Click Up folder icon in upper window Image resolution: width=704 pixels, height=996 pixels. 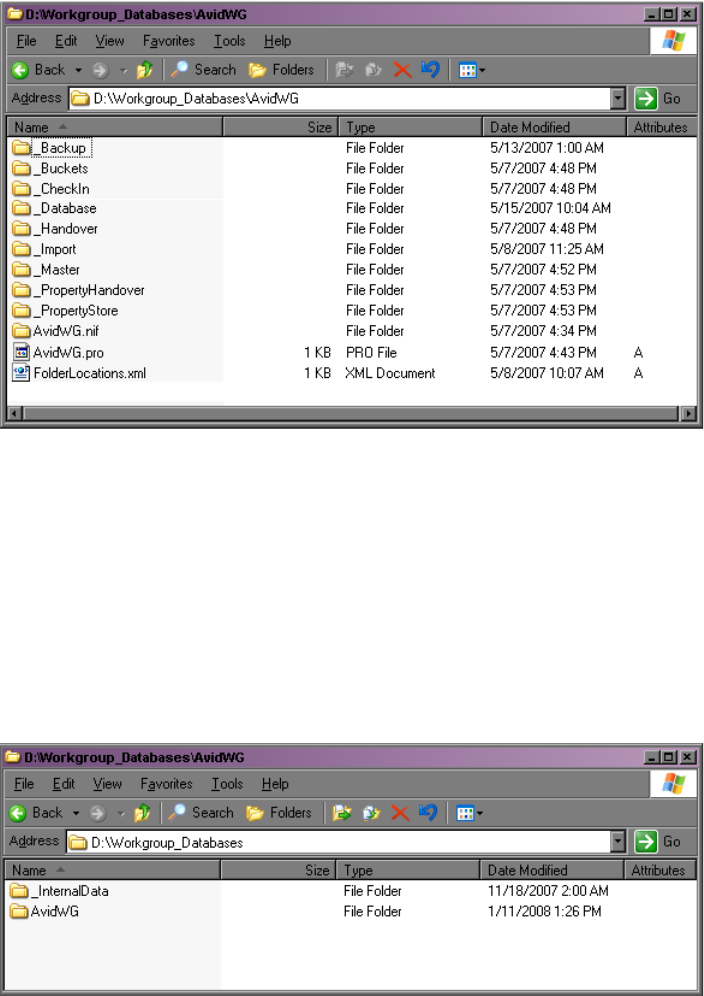click(145, 70)
